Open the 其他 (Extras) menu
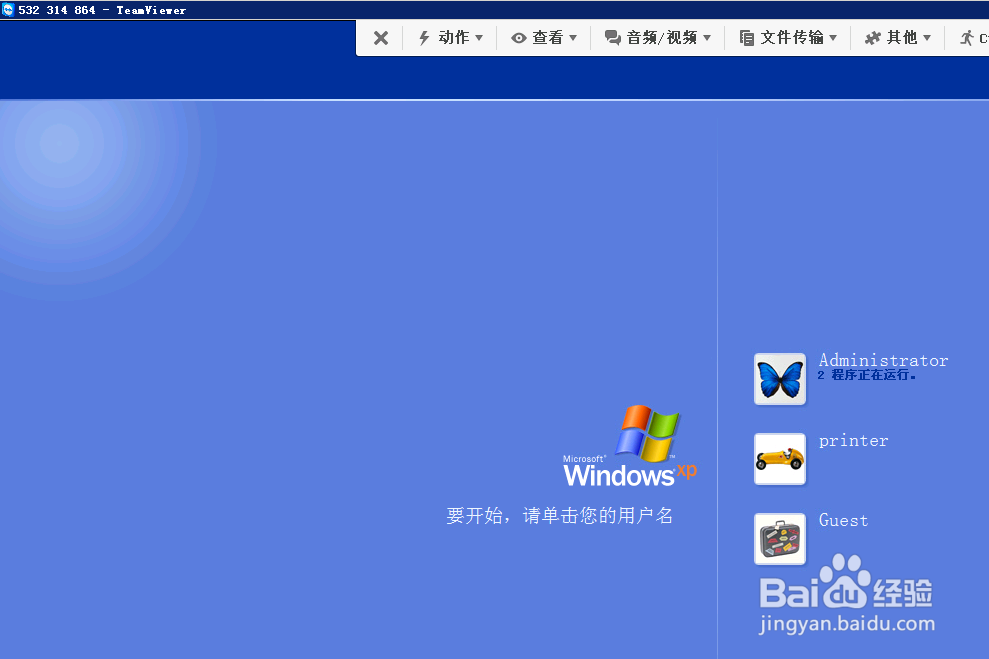This screenshot has width=989, height=659. click(x=898, y=38)
